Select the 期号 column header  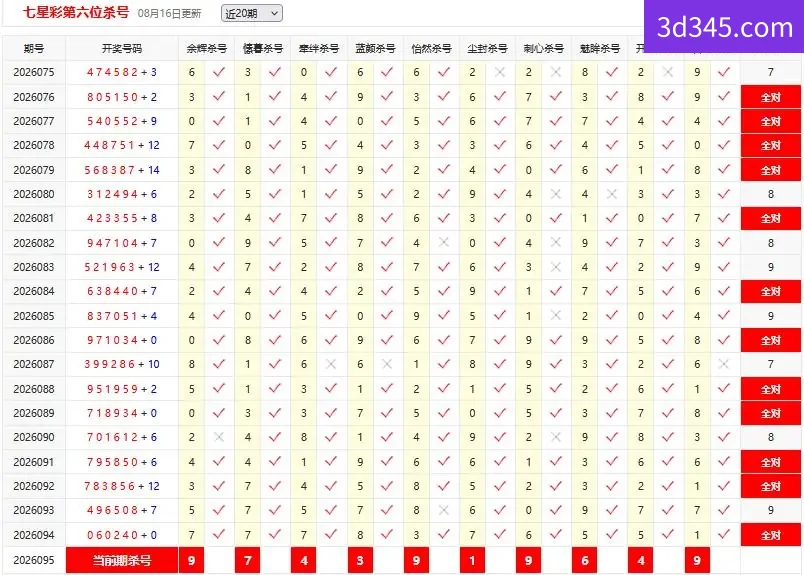pyautogui.click(x=34, y=49)
